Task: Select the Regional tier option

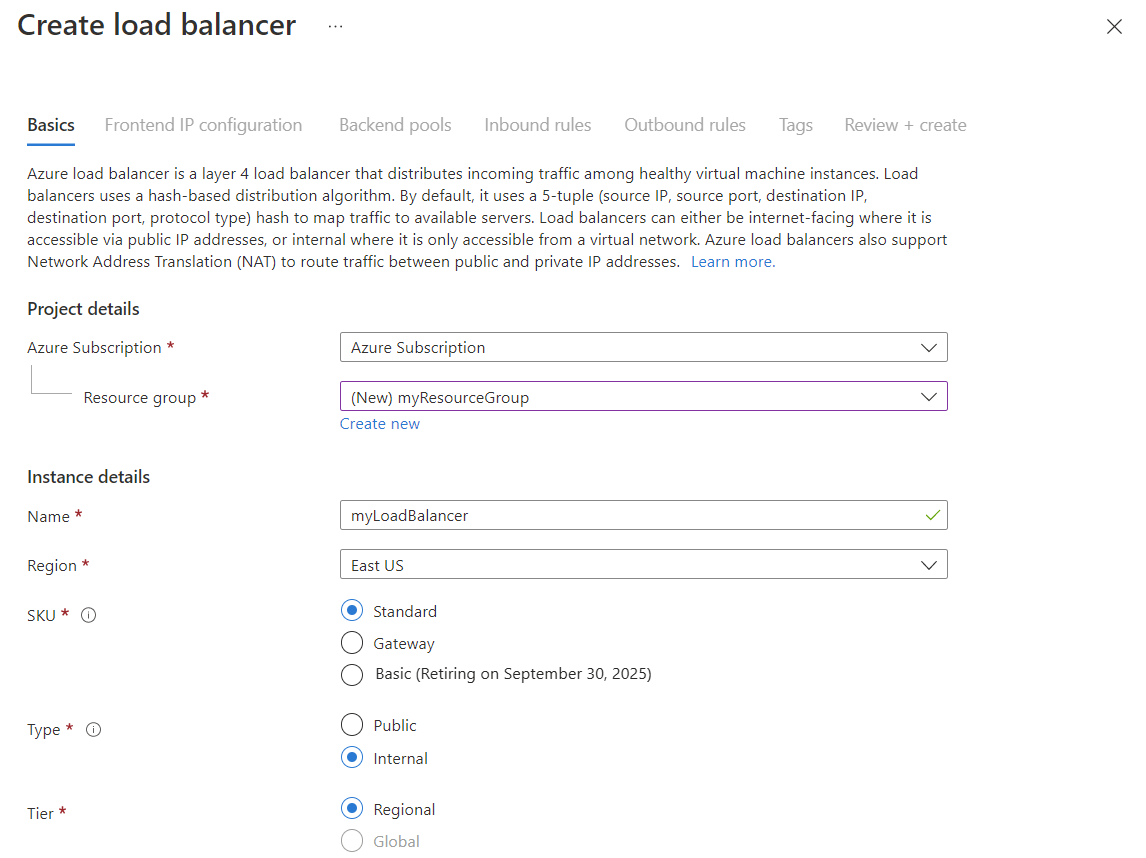Action: 352,808
